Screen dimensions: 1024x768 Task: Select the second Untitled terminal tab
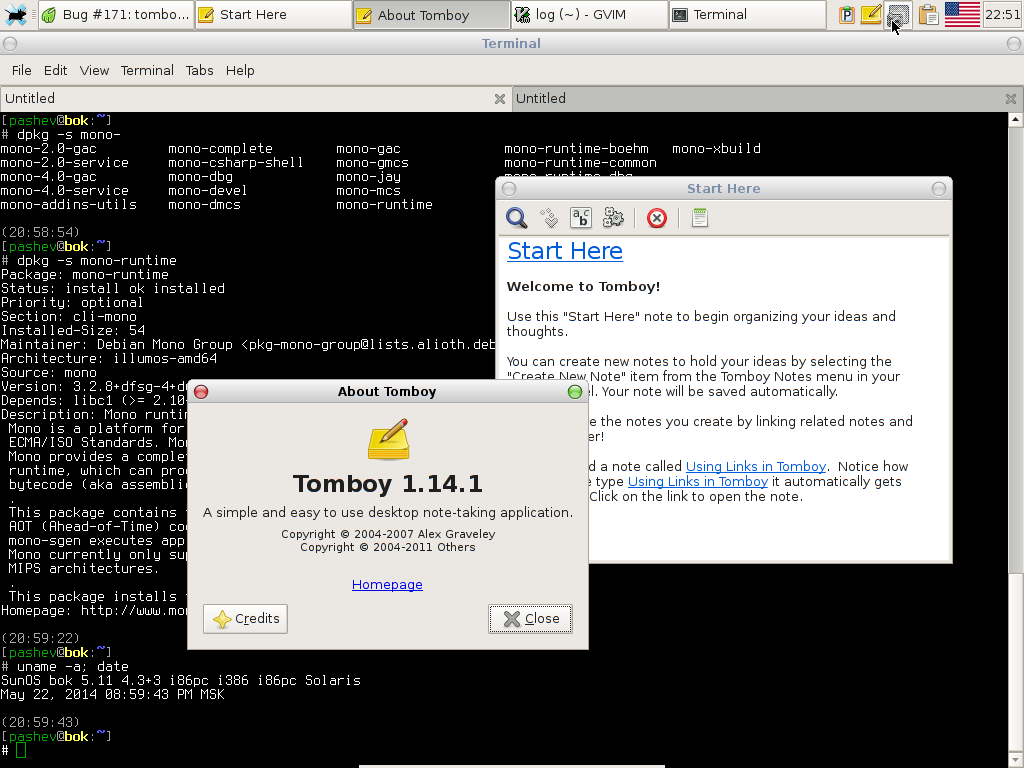(767, 99)
